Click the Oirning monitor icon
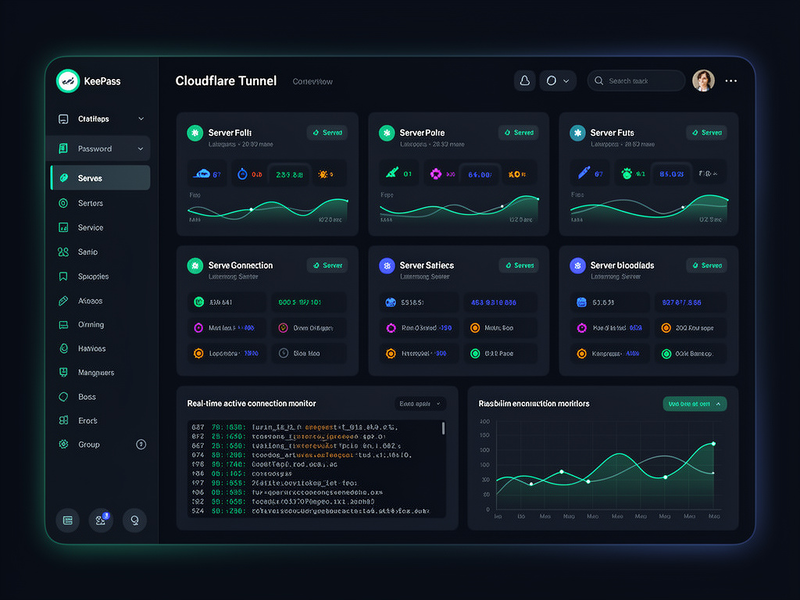 (x=63, y=324)
